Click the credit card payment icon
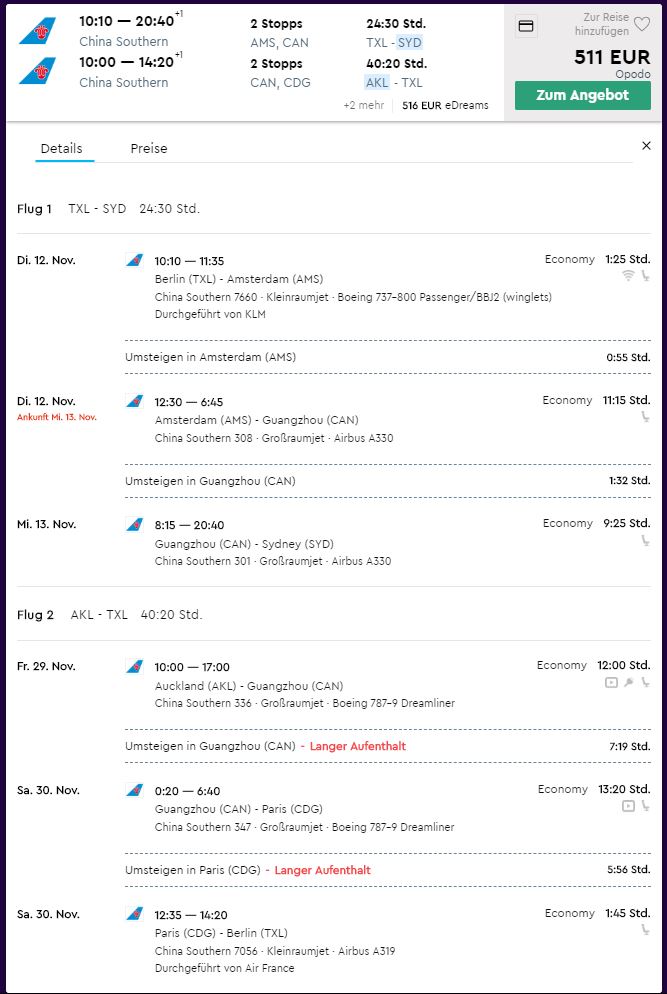This screenshot has width=667, height=994. point(526,26)
